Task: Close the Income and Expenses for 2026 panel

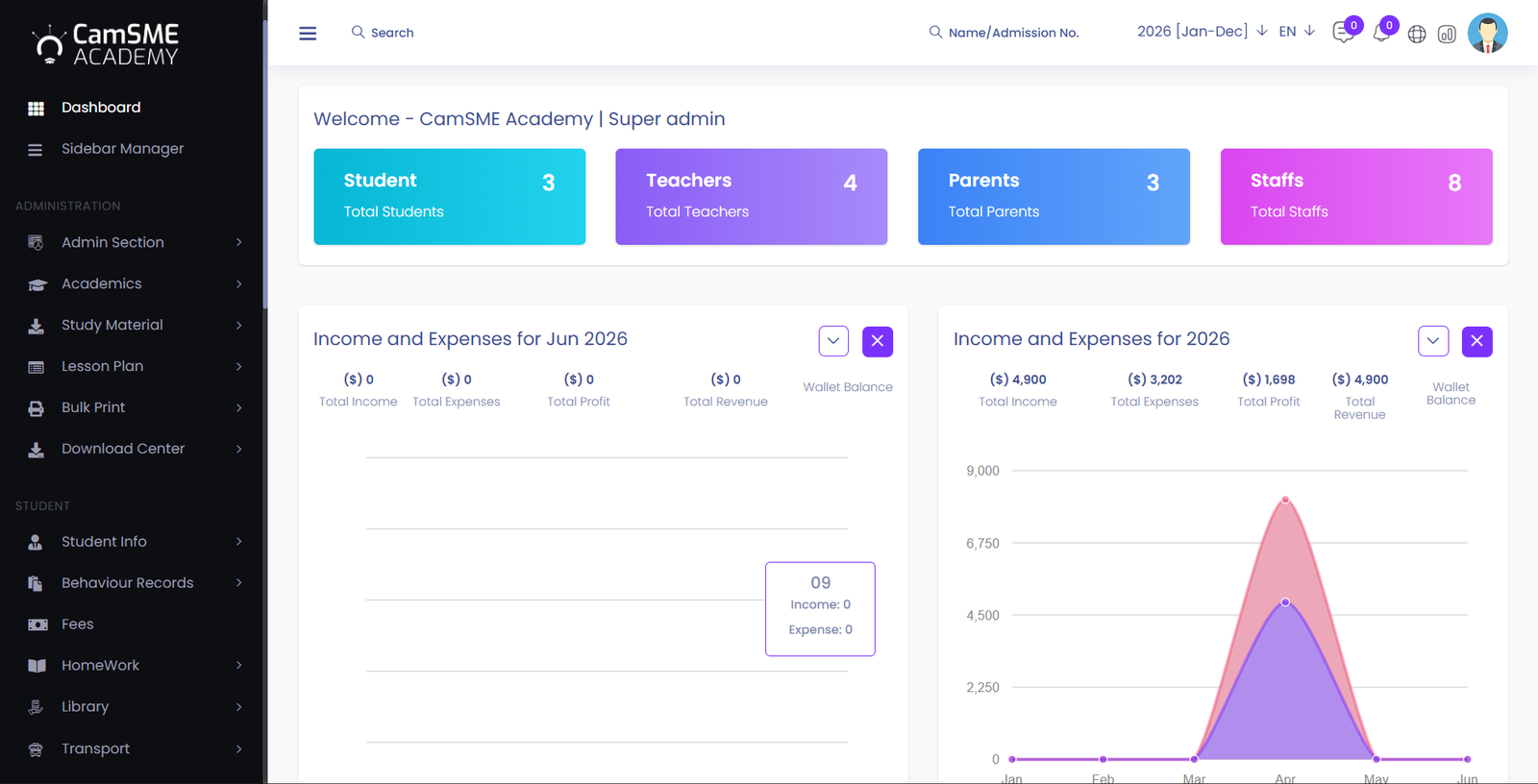Action: pos(1476,341)
